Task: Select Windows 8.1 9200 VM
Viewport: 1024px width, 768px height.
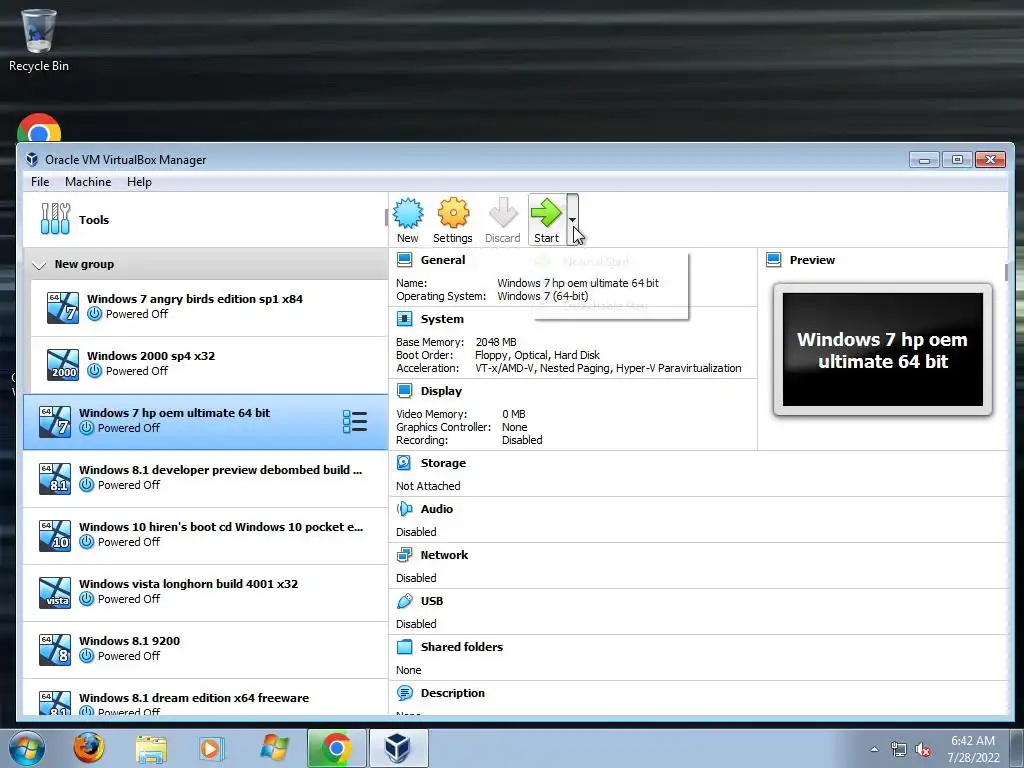Action: [205, 649]
